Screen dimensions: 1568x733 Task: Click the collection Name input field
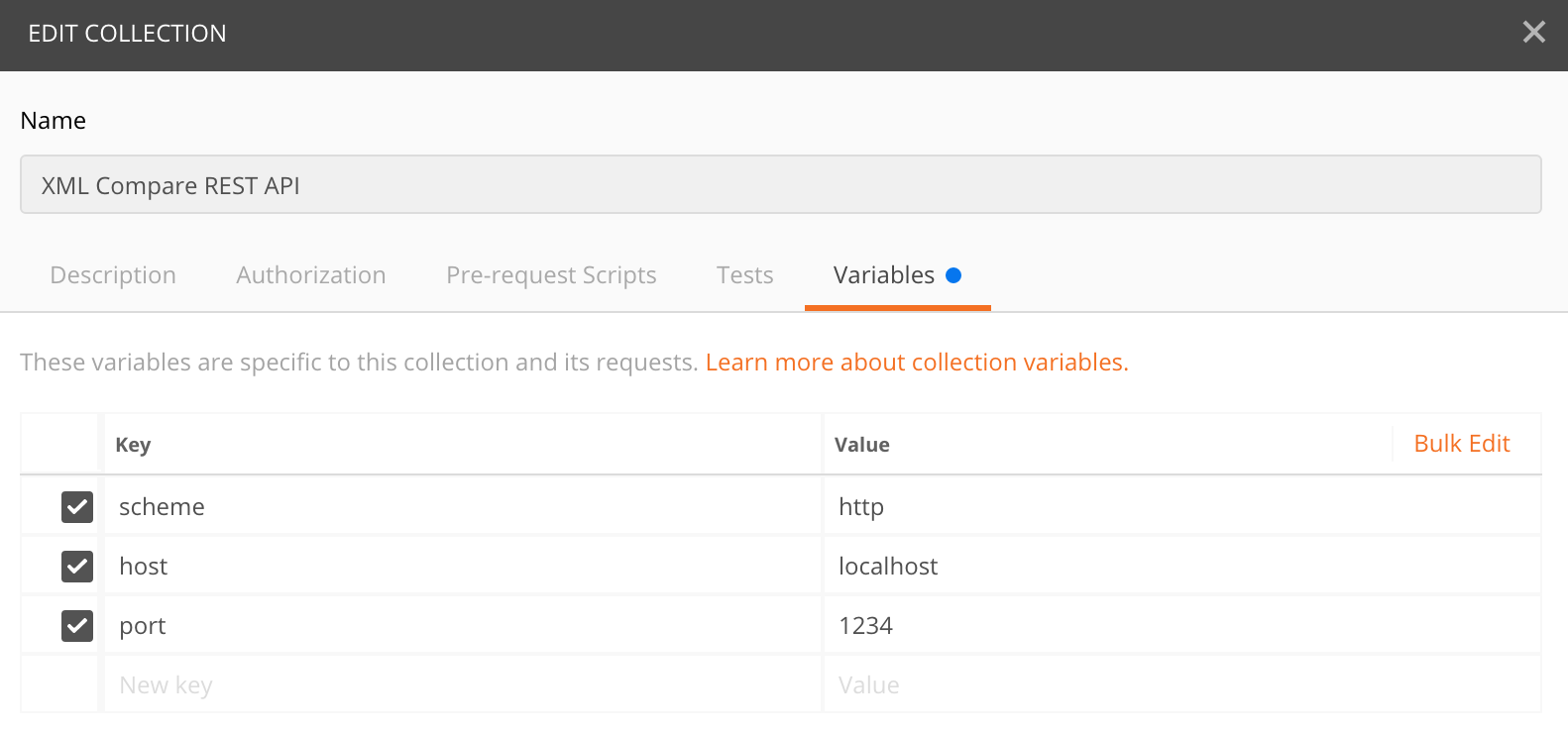coord(780,185)
